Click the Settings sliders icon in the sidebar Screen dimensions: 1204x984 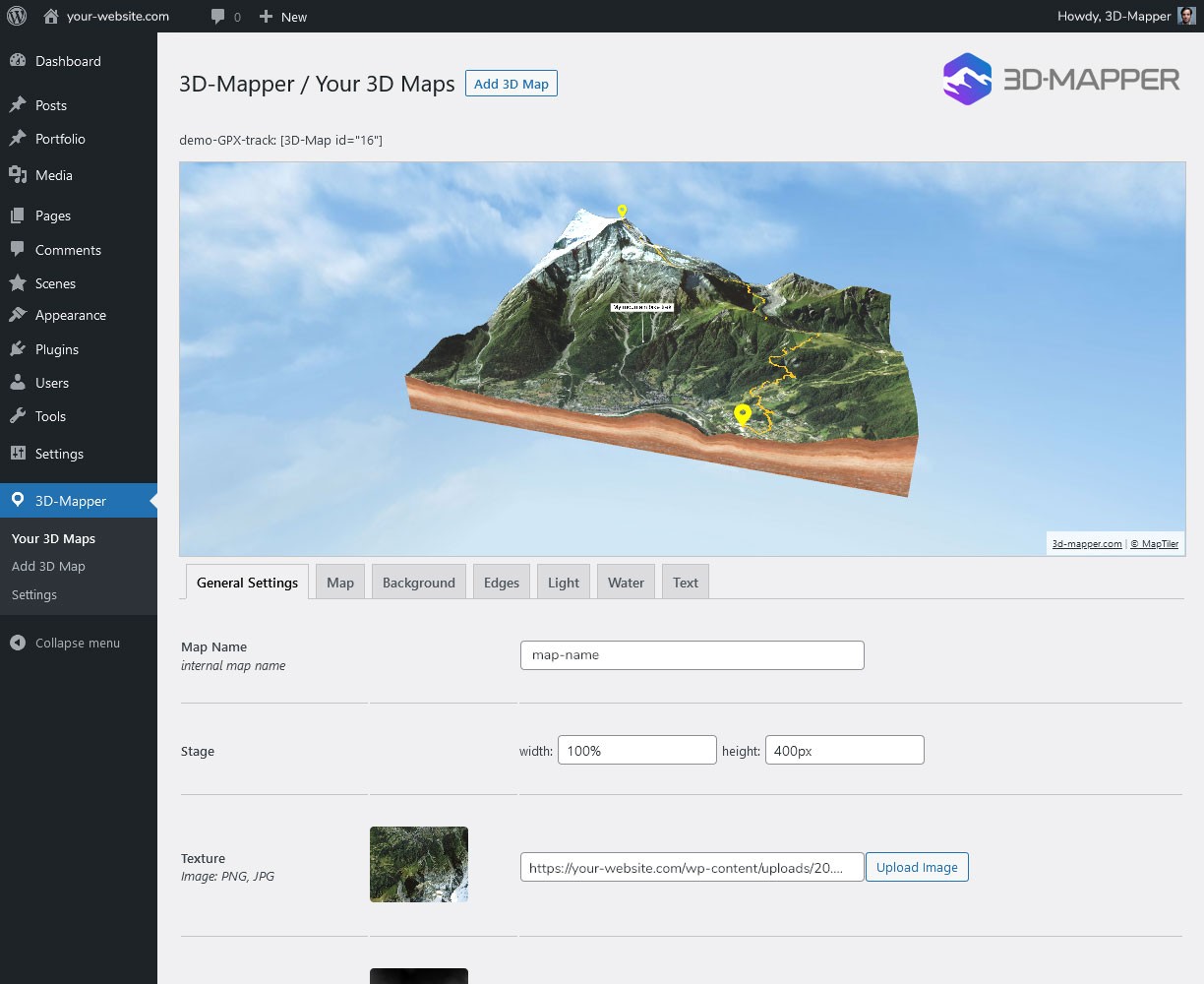(18, 454)
